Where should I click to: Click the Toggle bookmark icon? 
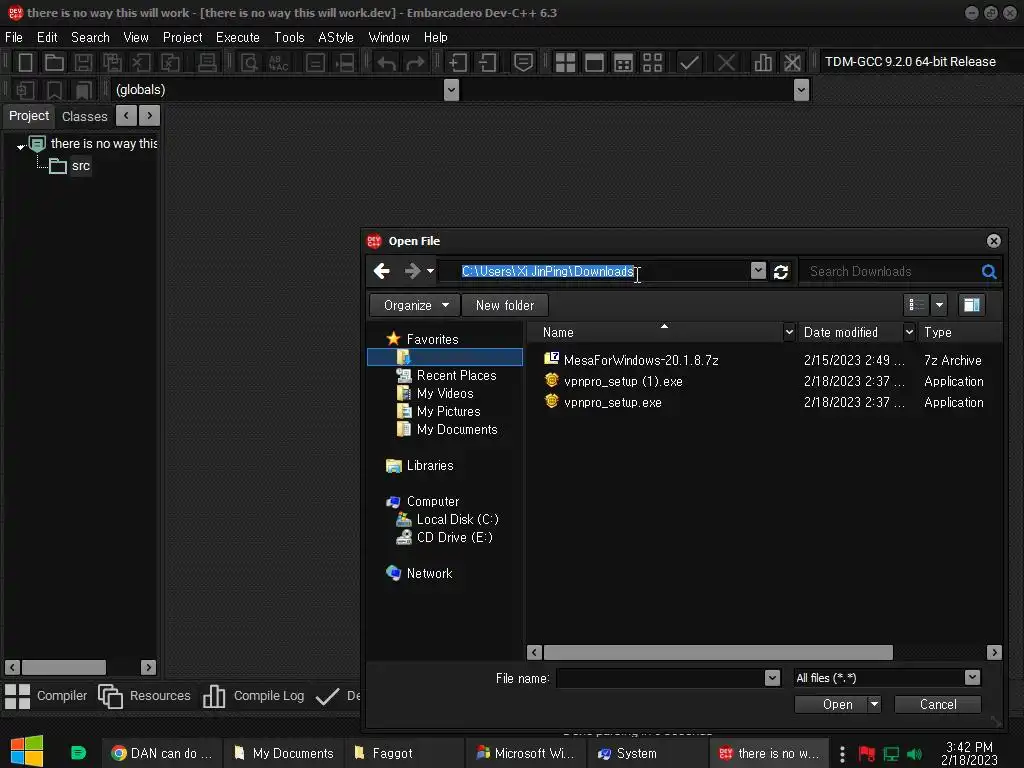point(54,90)
